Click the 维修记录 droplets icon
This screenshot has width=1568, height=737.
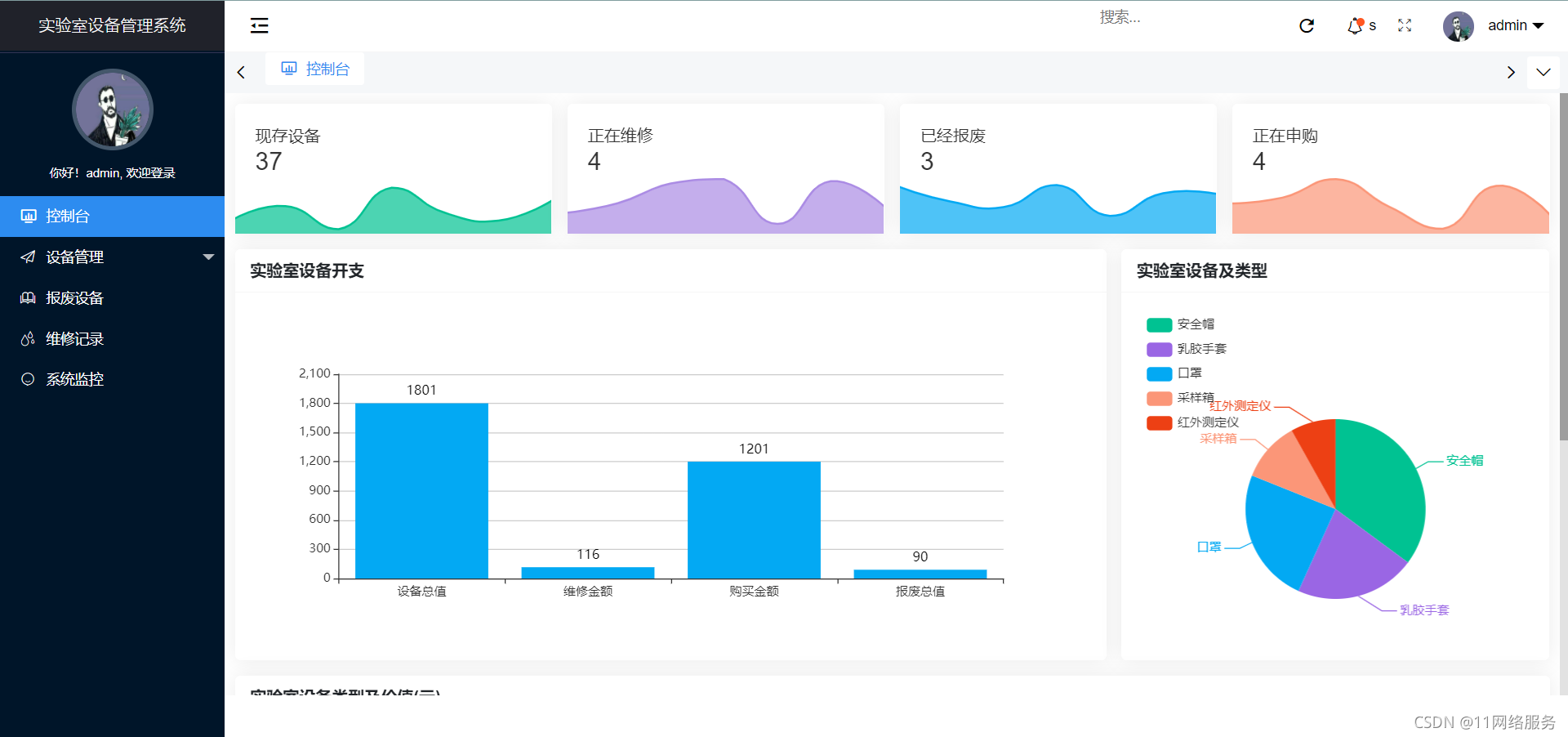click(28, 338)
